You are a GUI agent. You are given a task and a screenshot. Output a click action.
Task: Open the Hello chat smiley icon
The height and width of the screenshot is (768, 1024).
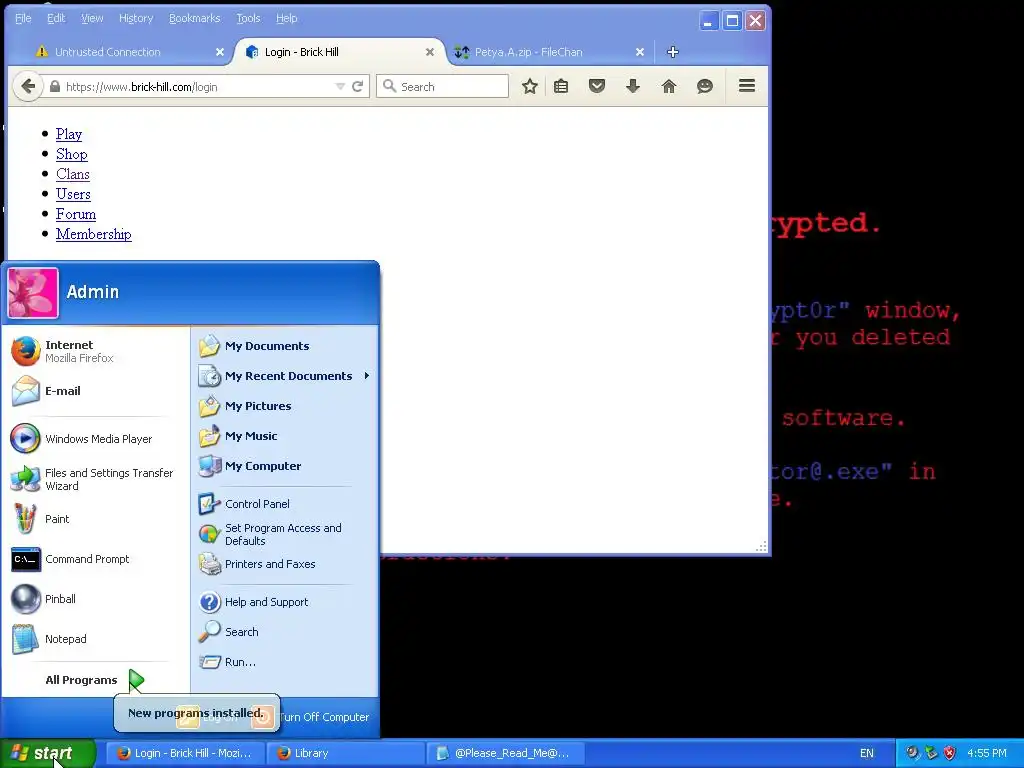(705, 86)
